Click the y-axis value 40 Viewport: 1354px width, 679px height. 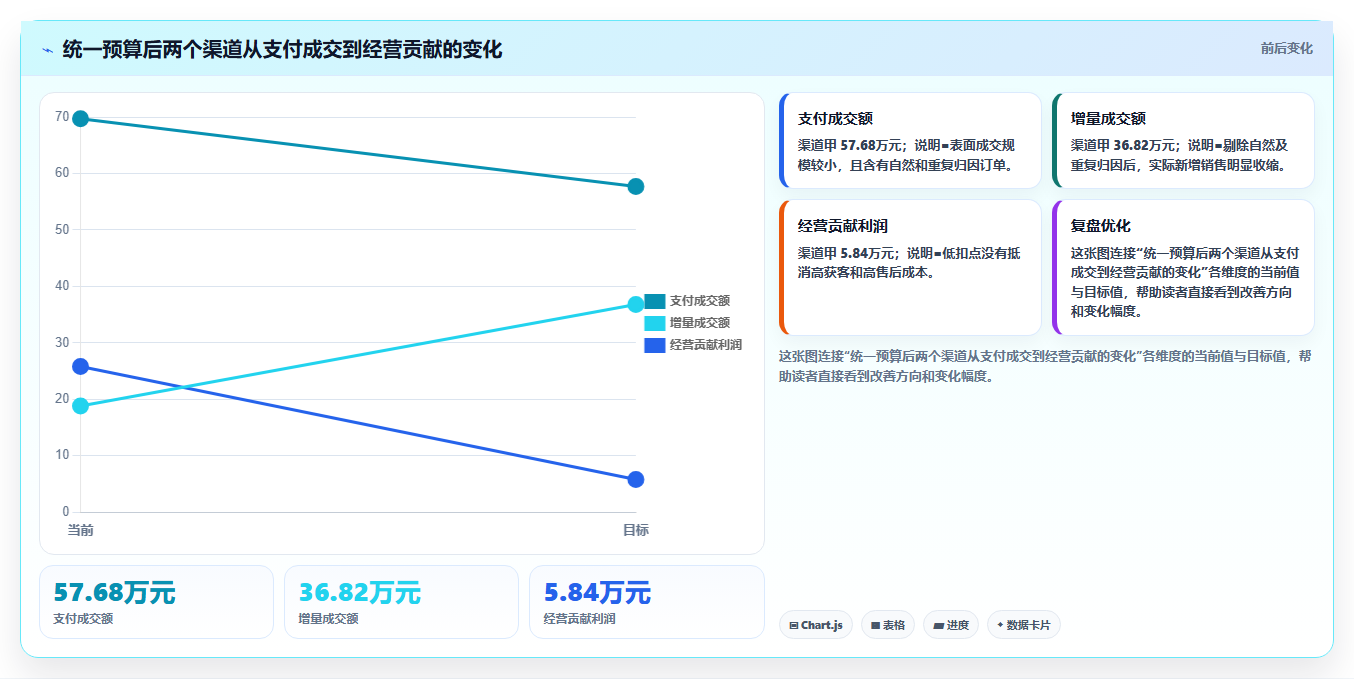62,286
